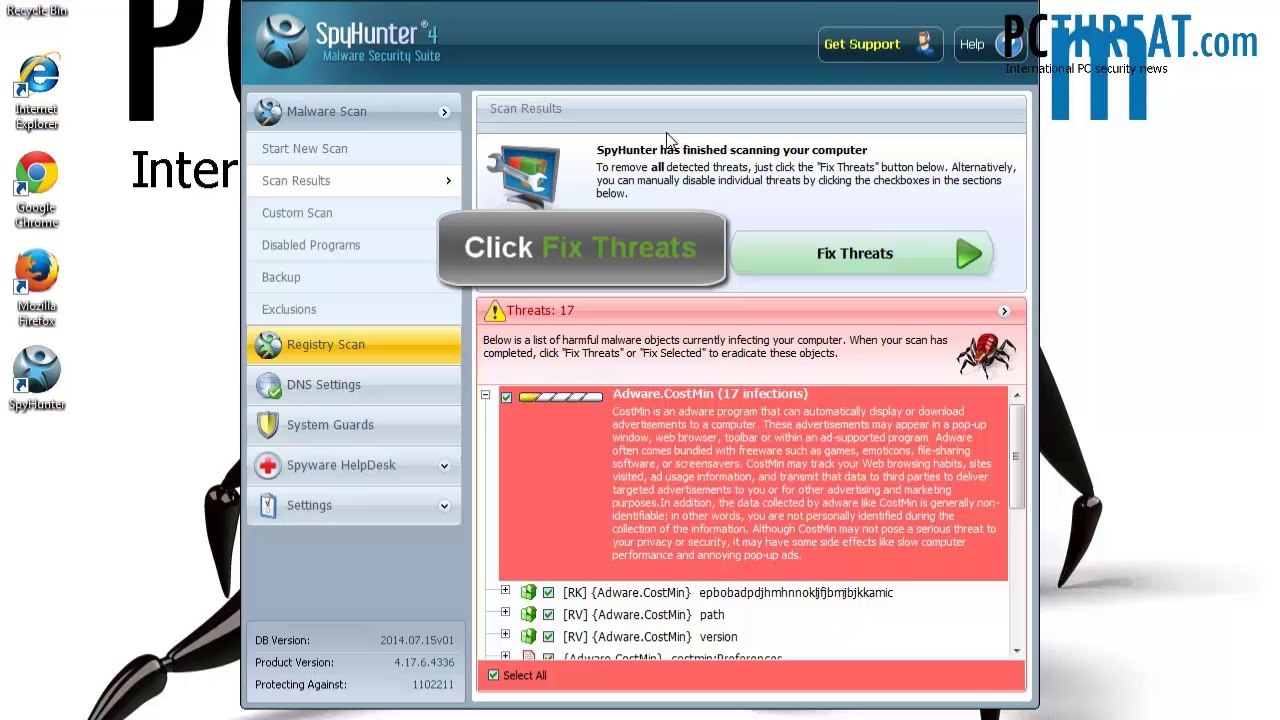
Task: Select the '[RV] {Adware.CostMin} path' row text
Action: pos(643,615)
